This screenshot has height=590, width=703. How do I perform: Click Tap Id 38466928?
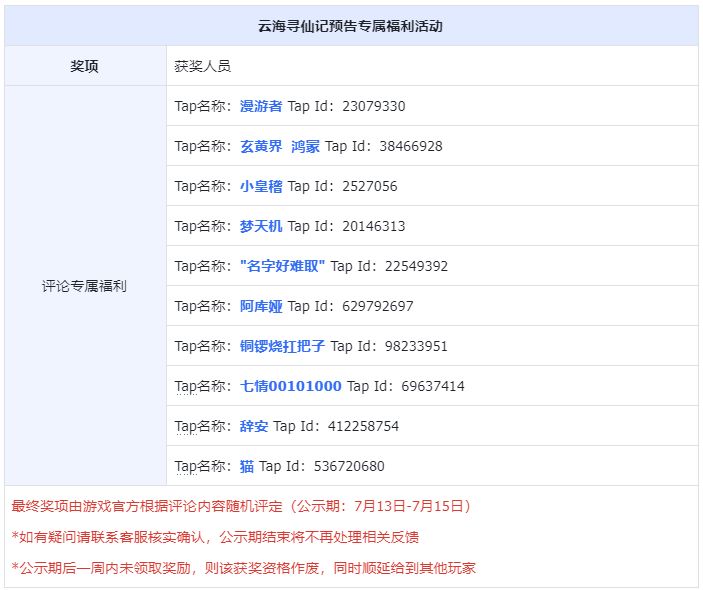[x=384, y=146]
